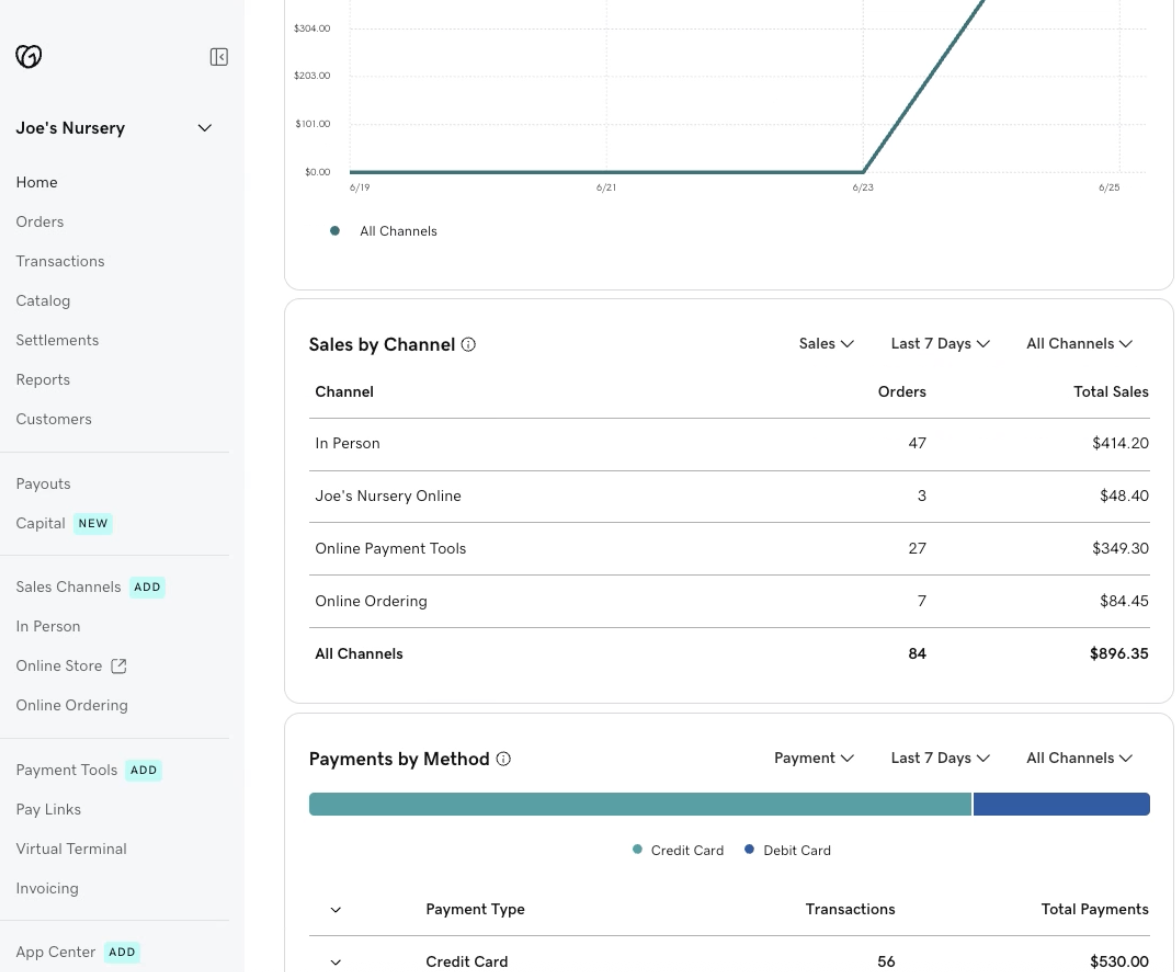Click the ADD badge beside App Center
1175x972 pixels.
click(x=121, y=952)
